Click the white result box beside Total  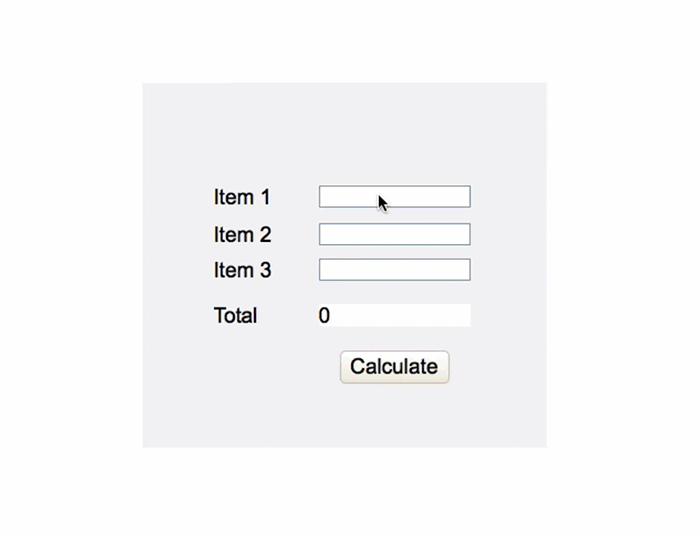[x=395, y=315]
